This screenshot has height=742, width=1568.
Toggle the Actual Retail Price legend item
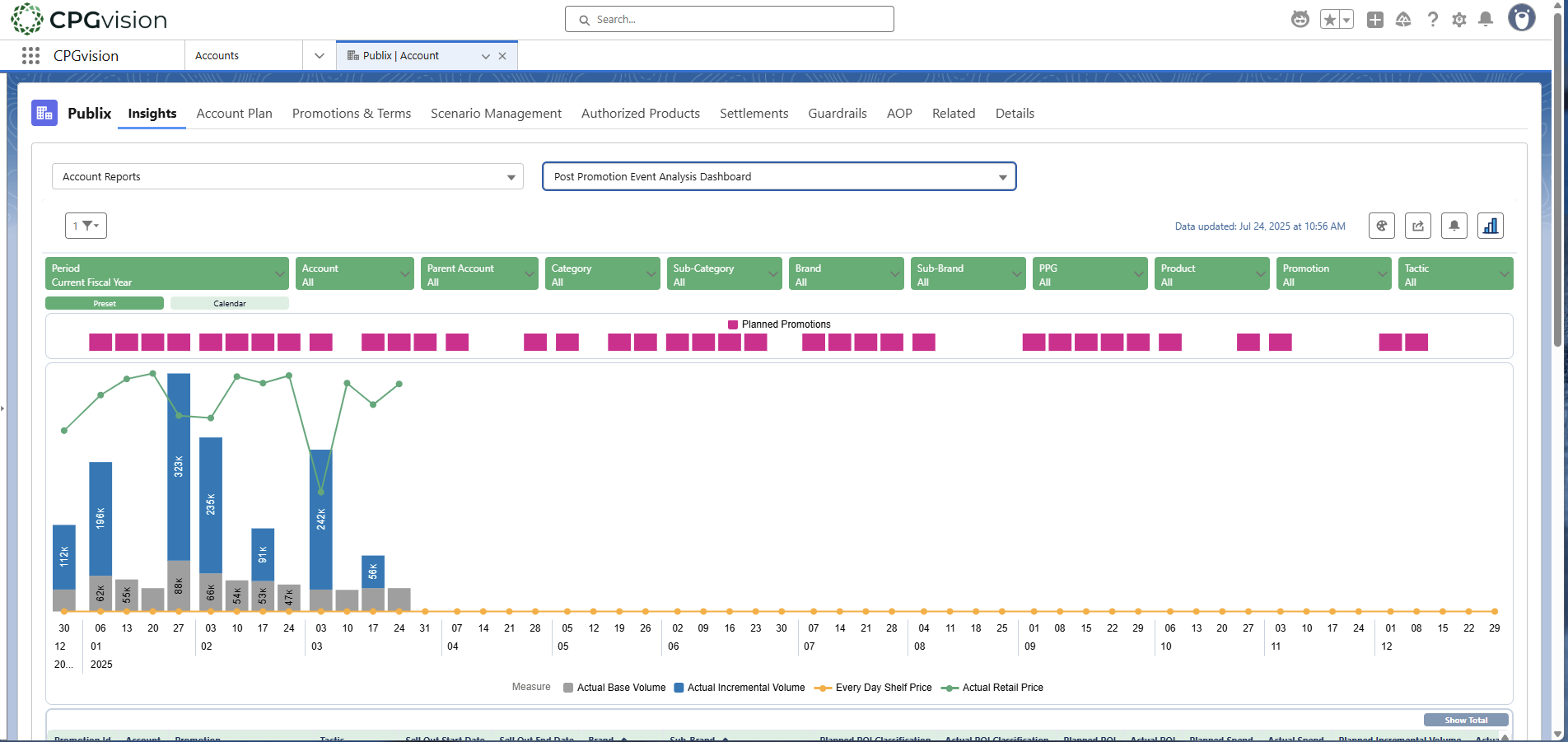992,688
